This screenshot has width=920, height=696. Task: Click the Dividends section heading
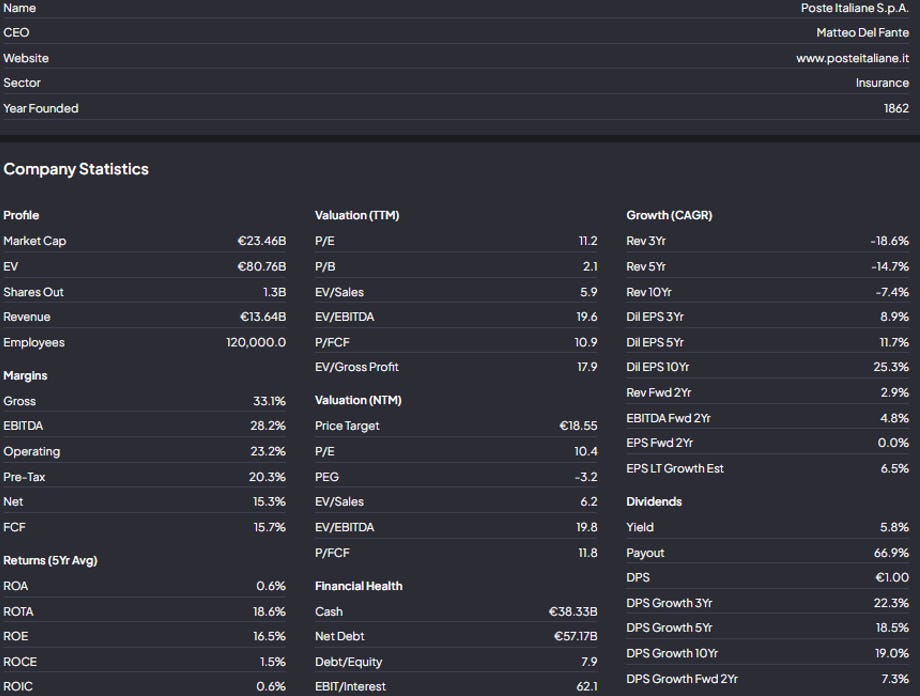pyautogui.click(x=654, y=502)
